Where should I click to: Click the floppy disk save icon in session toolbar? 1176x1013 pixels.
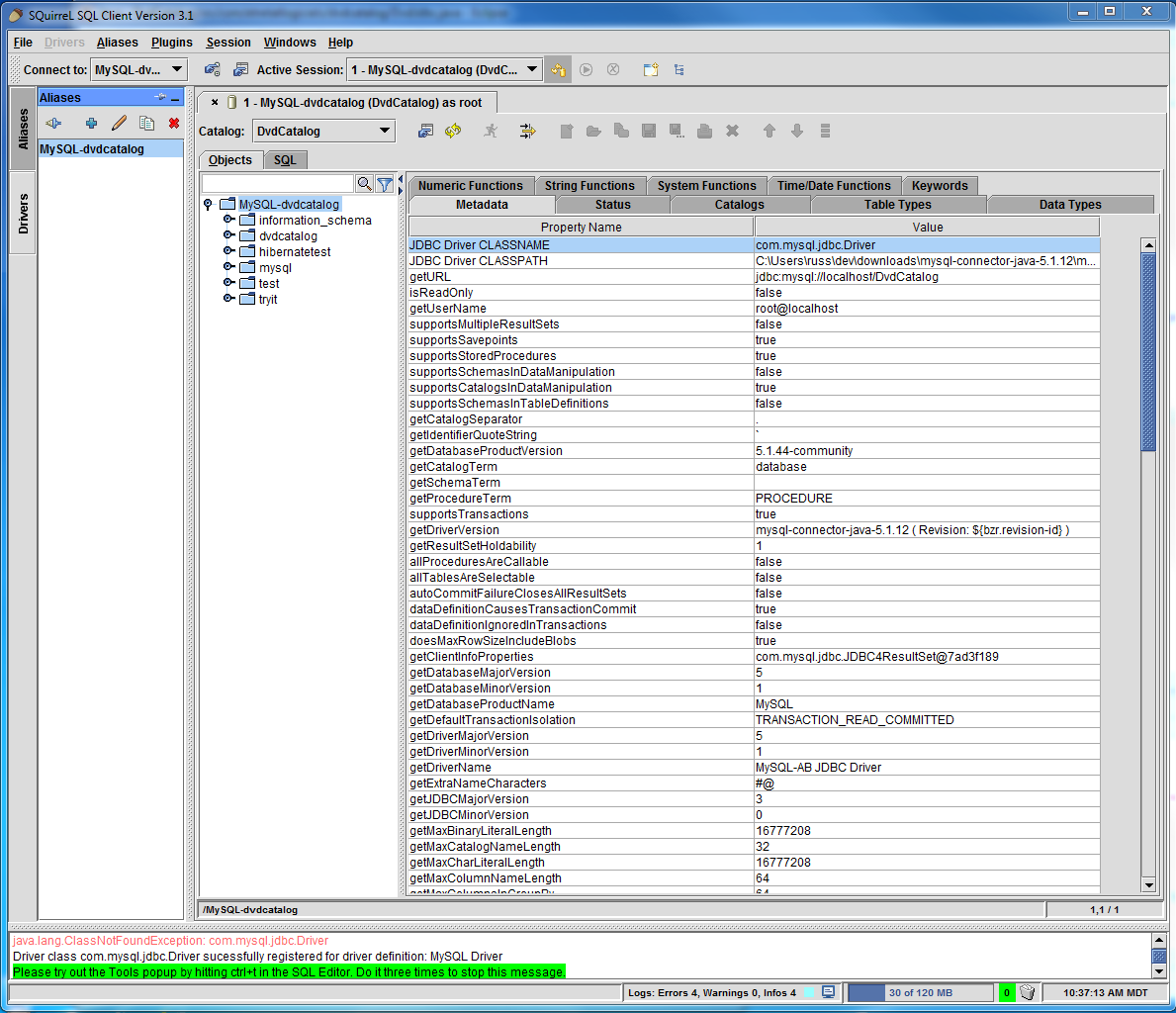tap(649, 132)
